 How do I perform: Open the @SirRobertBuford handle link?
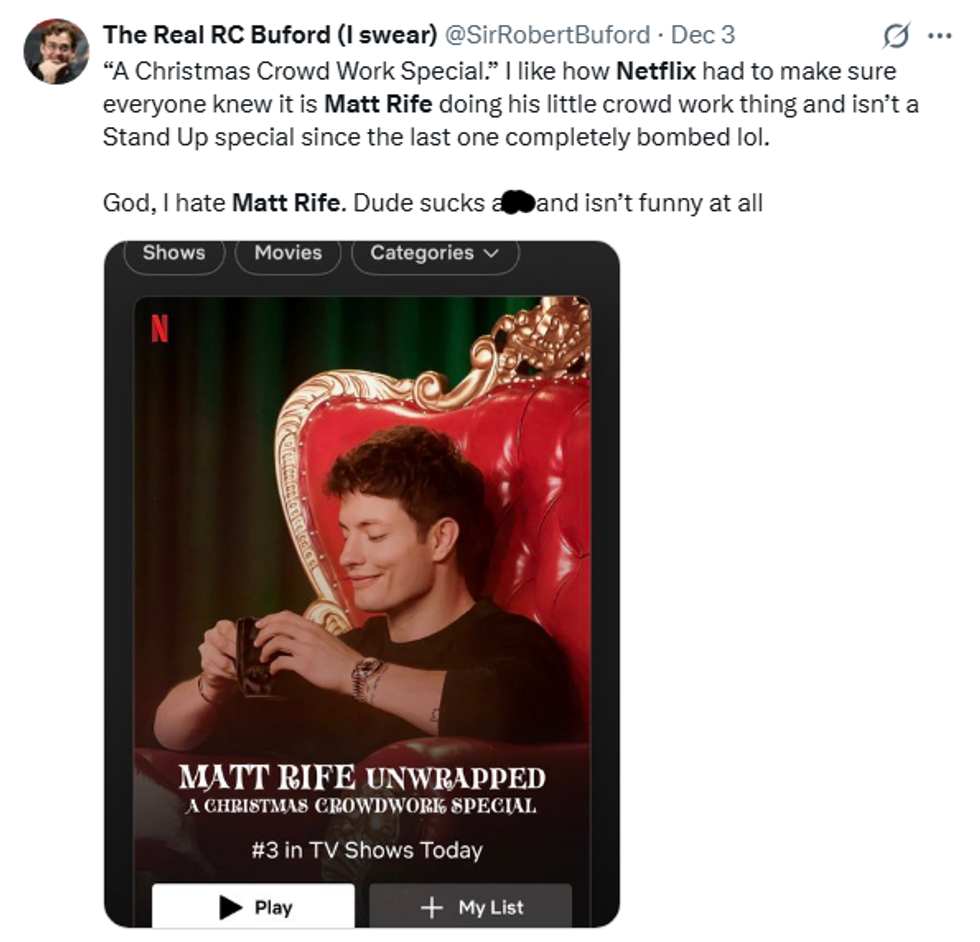(546, 35)
